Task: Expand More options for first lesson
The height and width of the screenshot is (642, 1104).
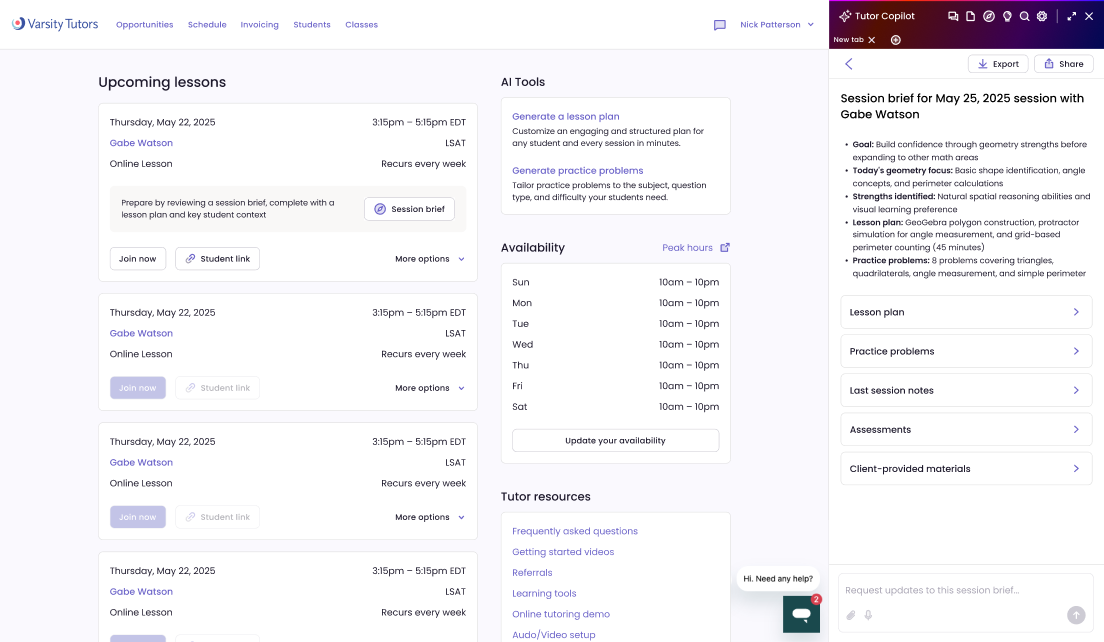Action: click(x=429, y=259)
